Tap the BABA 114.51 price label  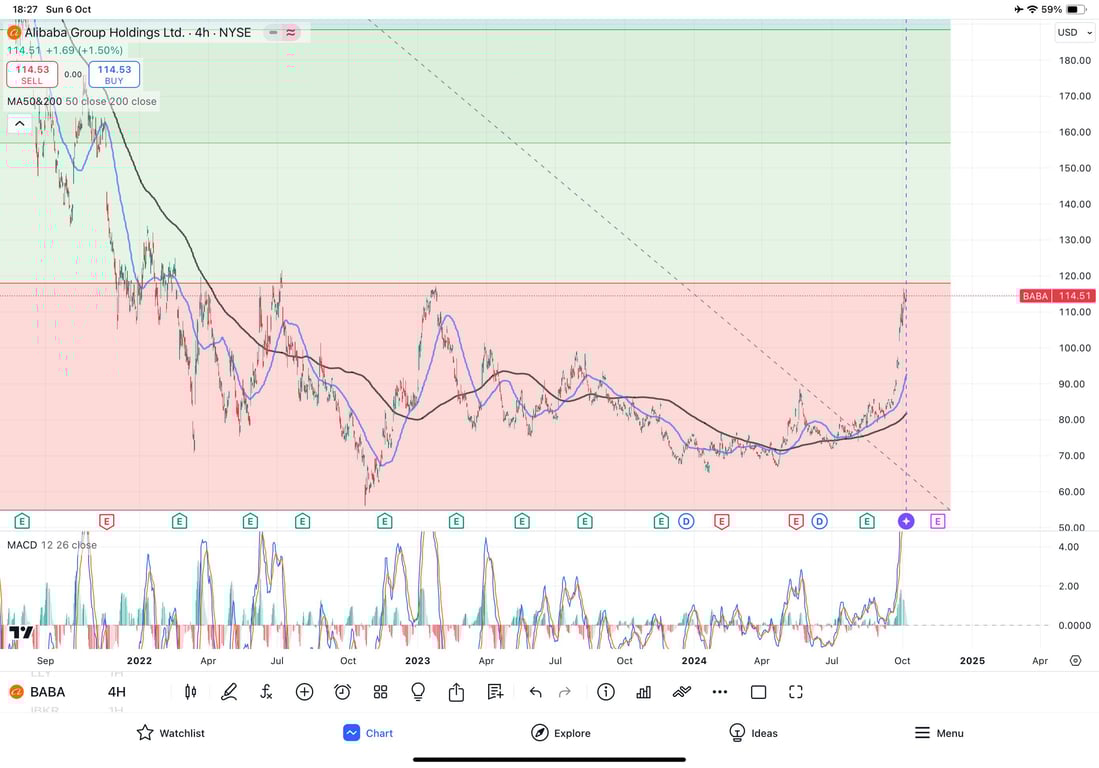(1057, 296)
